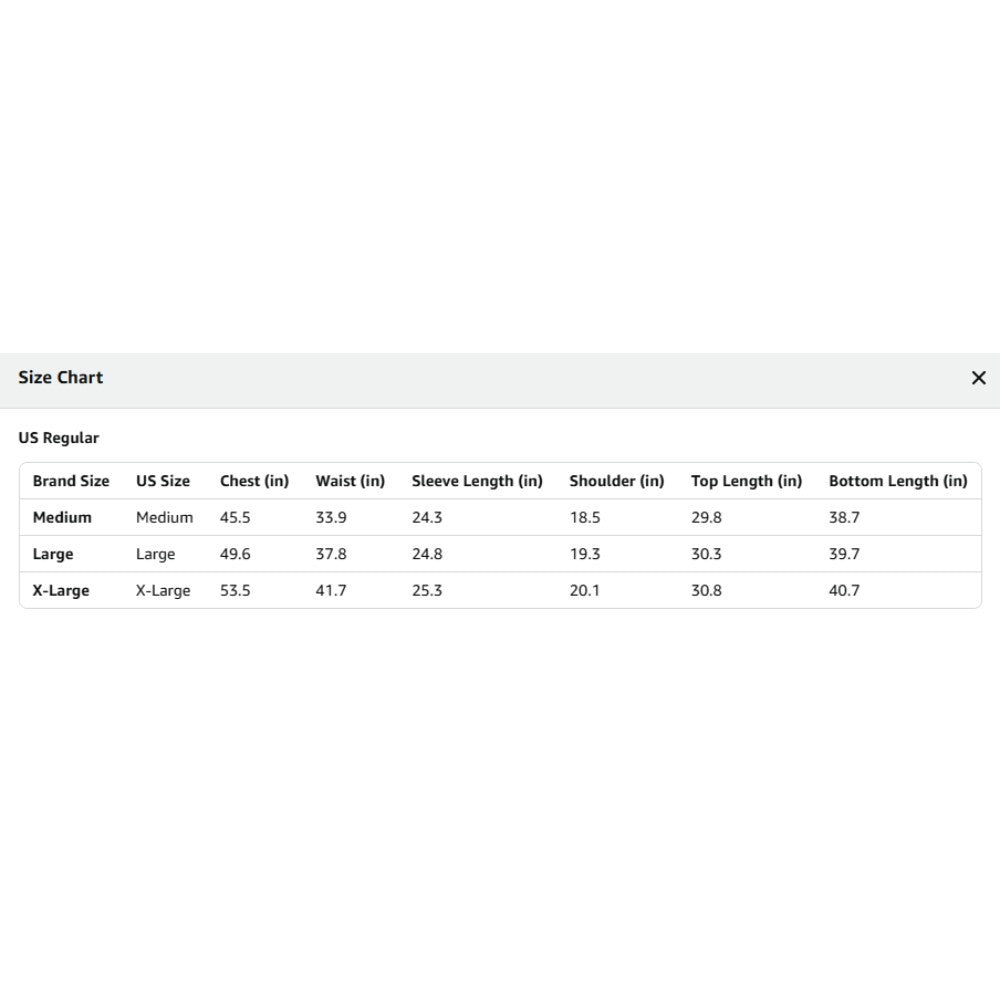Click the Medium chest value 45.5
The width and height of the screenshot is (1000, 1000).
point(235,517)
